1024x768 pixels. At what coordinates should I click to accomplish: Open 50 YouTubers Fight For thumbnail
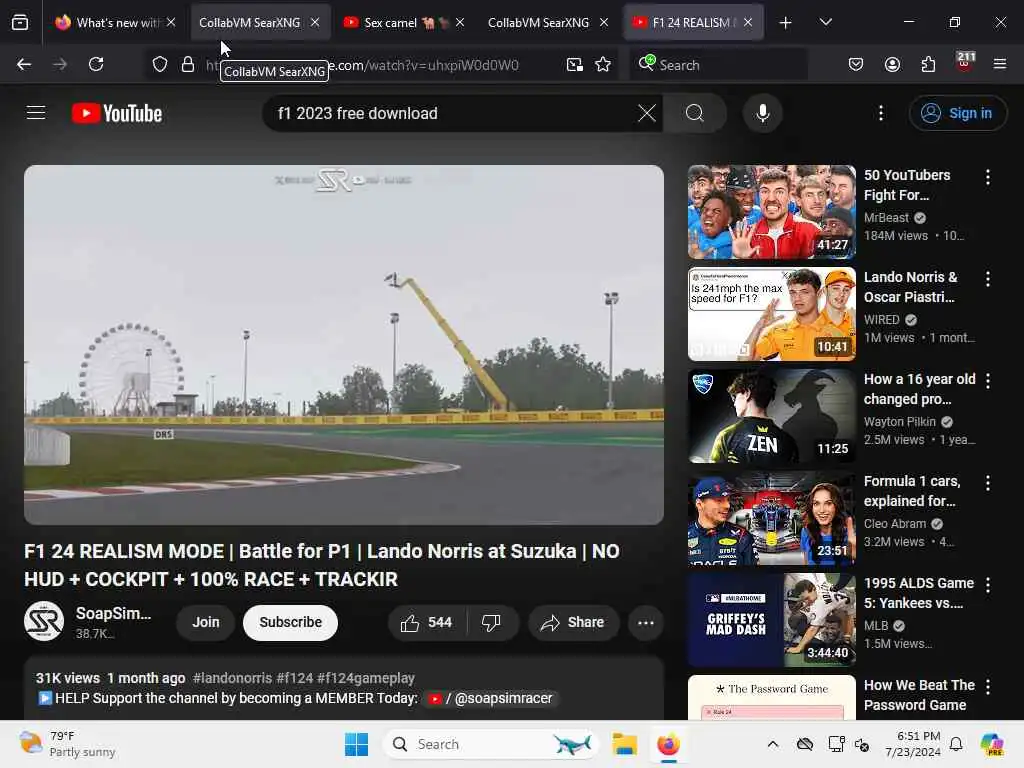[x=771, y=212]
